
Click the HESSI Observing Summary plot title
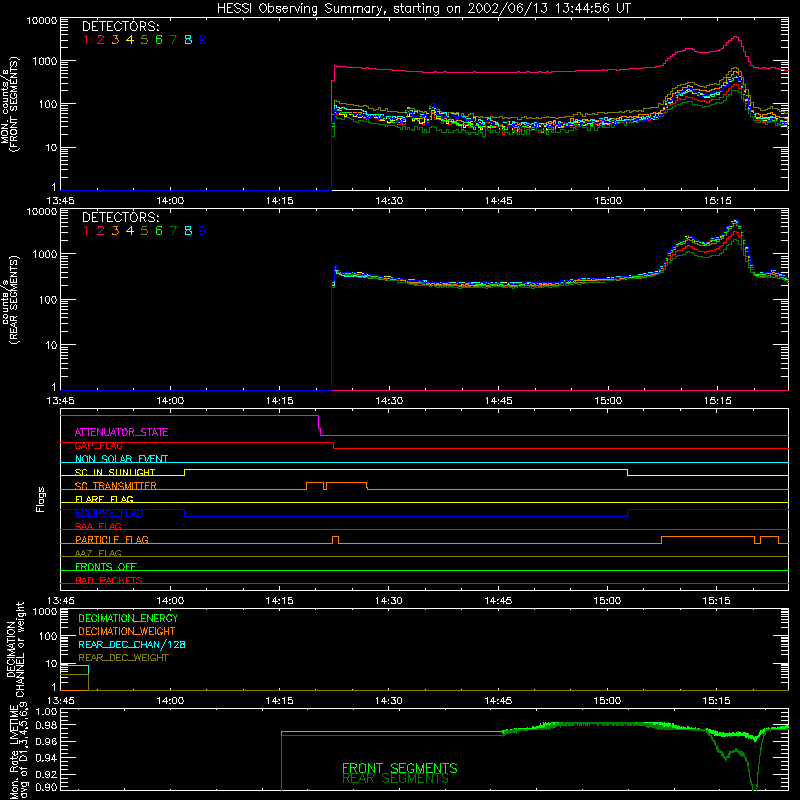click(x=424, y=8)
